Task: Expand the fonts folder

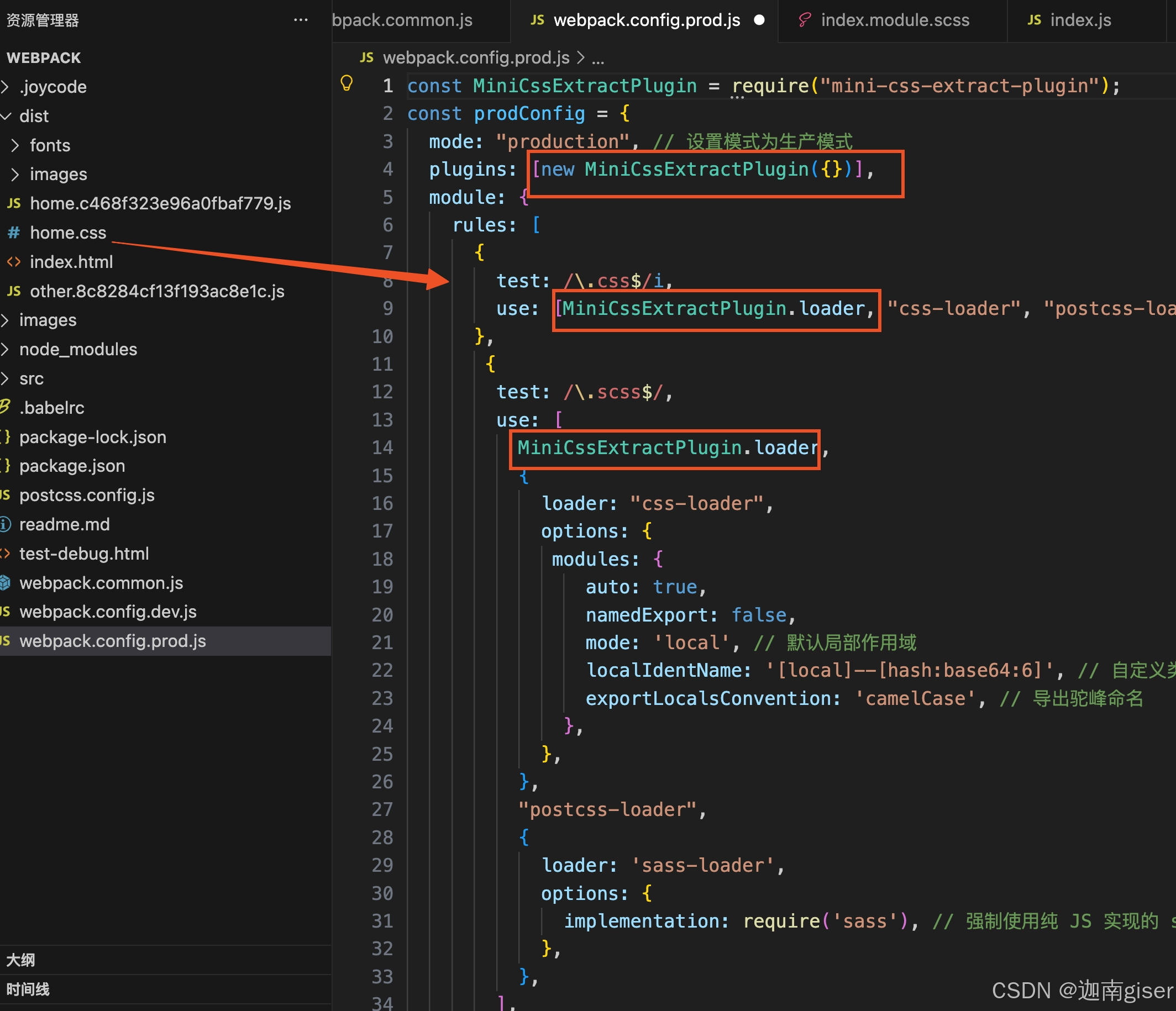Action: coord(50,146)
